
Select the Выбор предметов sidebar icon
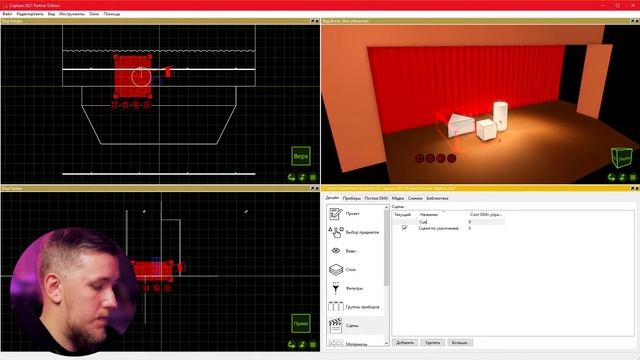click(336, 232)
